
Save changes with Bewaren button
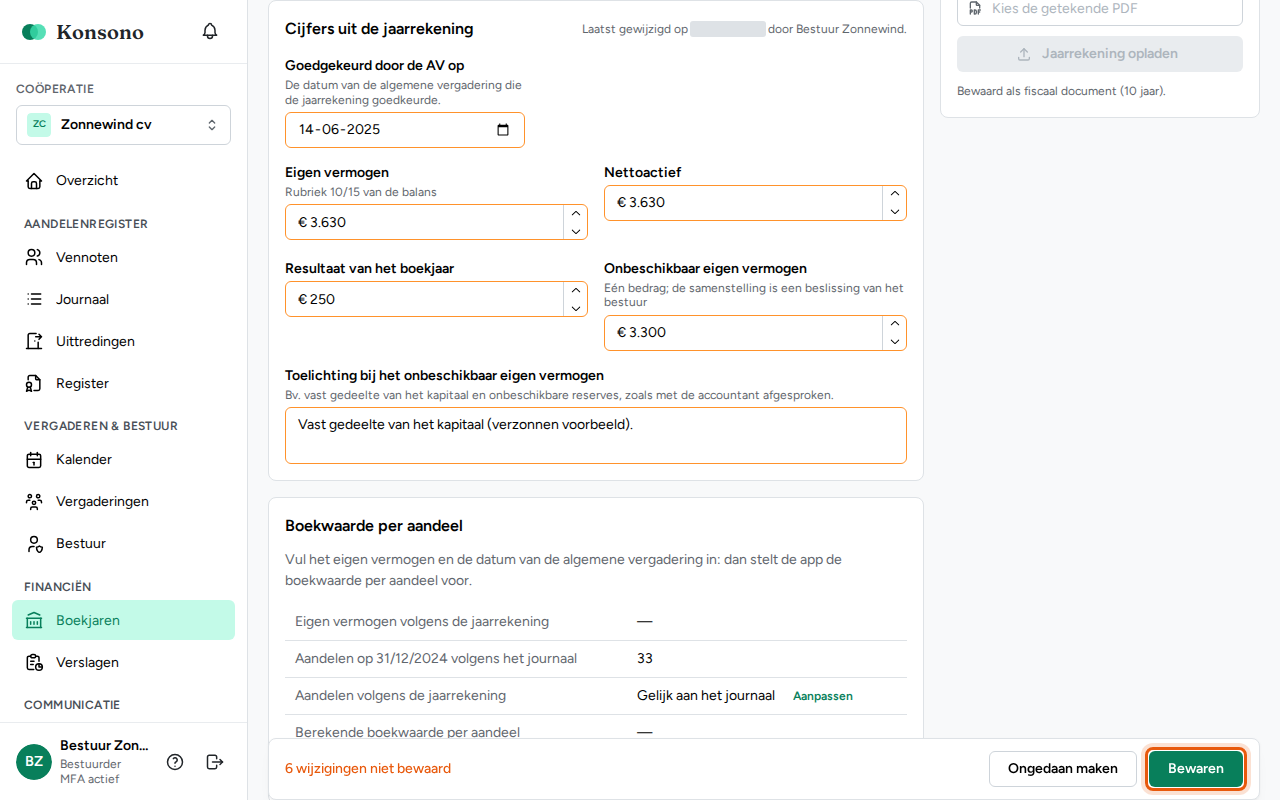[1196, 769]
